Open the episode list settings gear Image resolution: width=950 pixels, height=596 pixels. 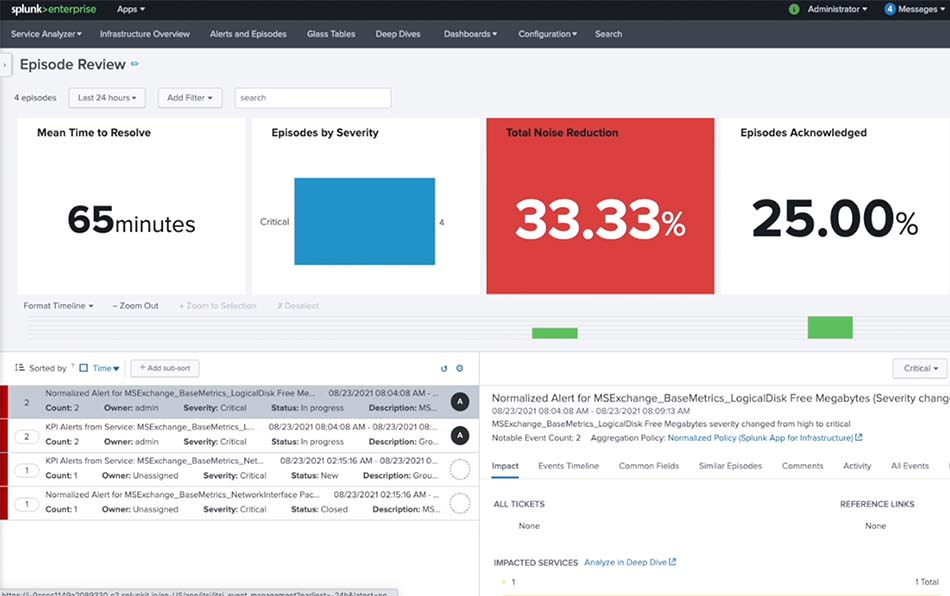[x=460, y=368]
